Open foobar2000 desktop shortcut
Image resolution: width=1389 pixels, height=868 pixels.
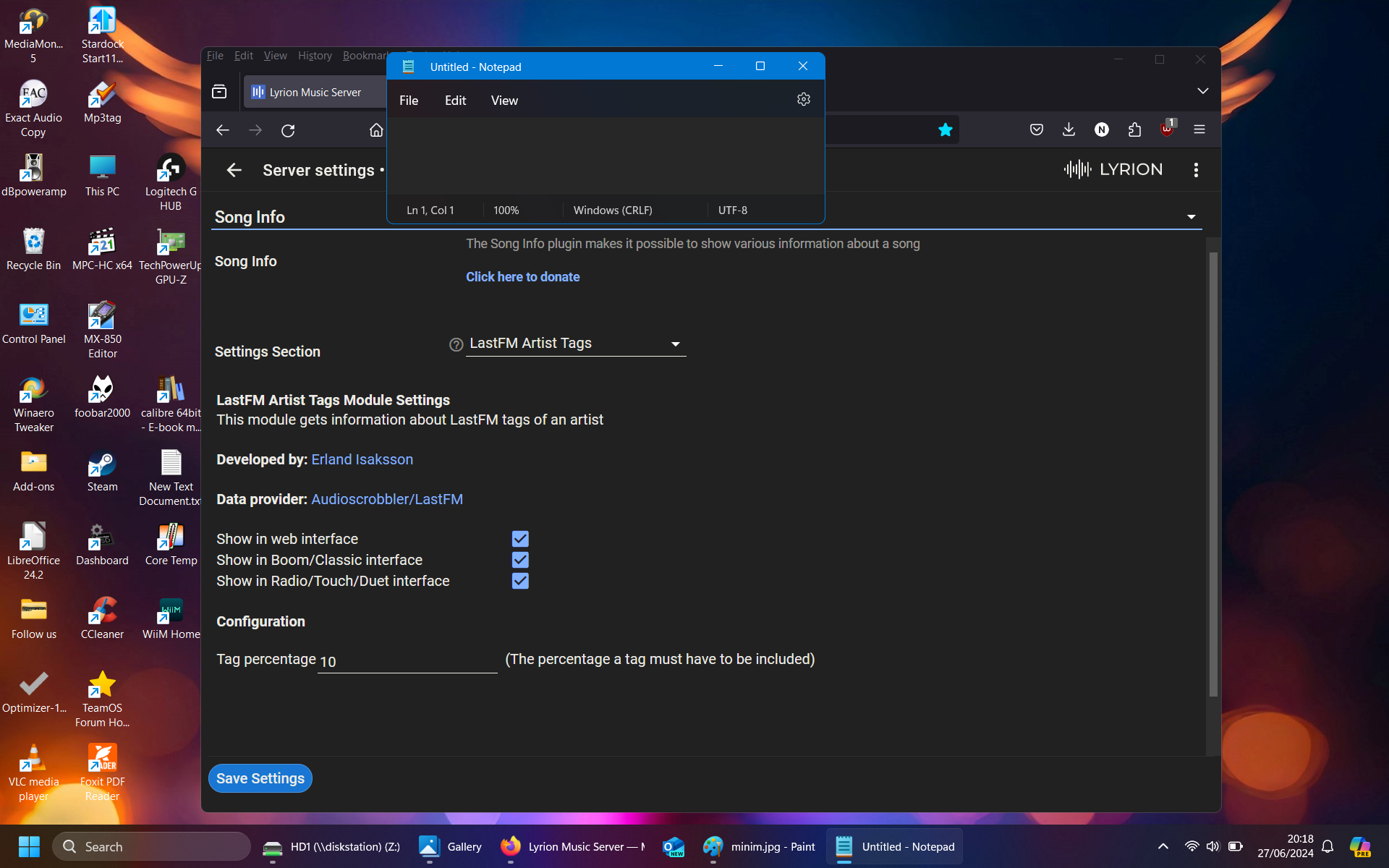[x=102, y=398]
